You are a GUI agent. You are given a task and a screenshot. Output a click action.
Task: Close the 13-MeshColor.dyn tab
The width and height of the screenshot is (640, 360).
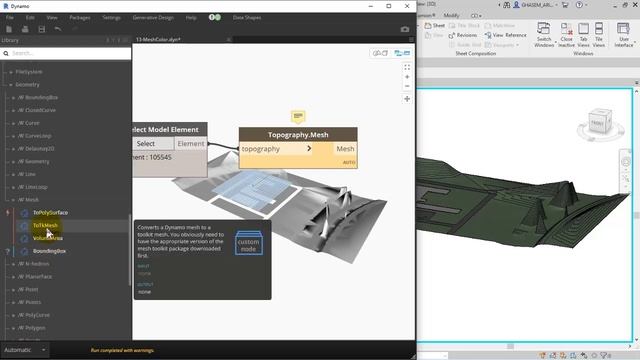point(229,40)
